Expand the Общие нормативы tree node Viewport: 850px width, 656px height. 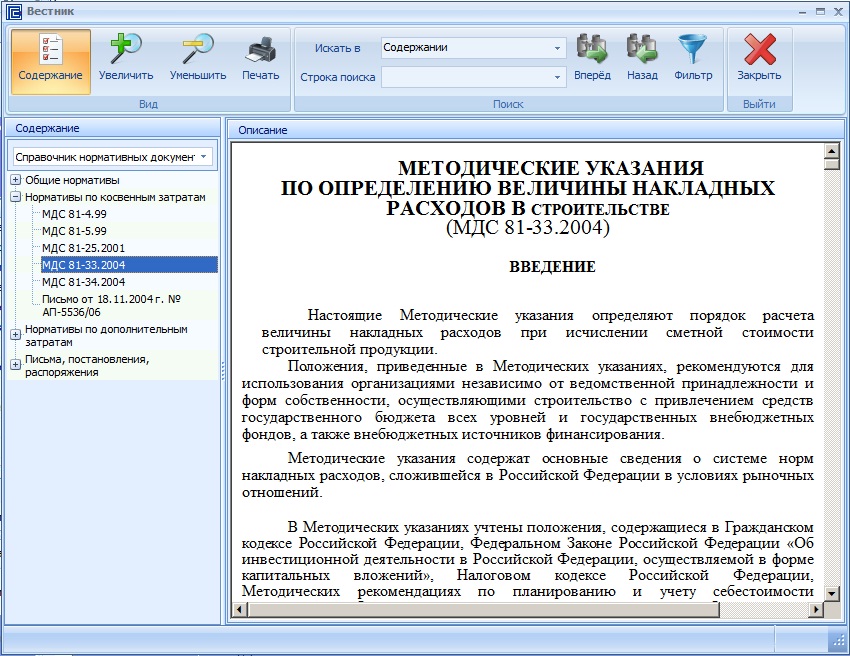(x=16, y=181)
